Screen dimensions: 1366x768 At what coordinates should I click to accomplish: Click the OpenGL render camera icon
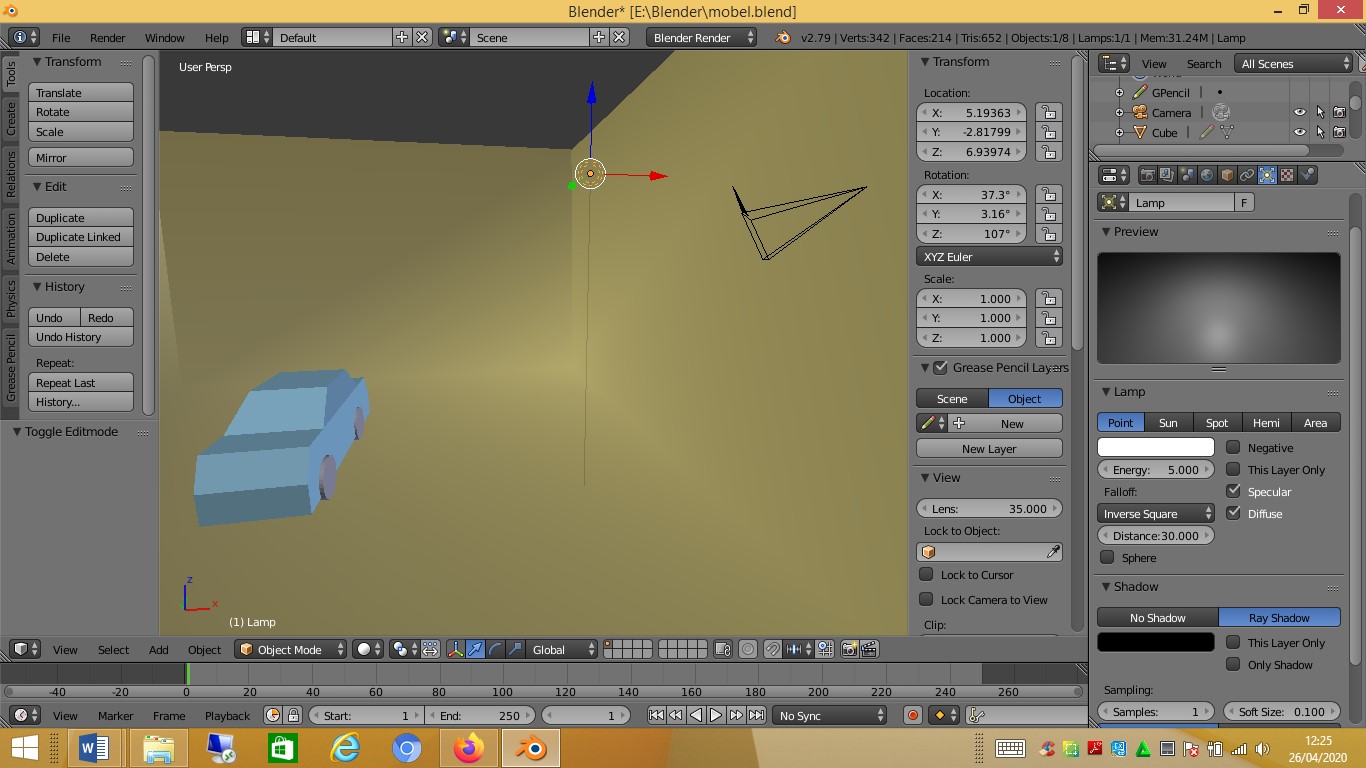848,649
